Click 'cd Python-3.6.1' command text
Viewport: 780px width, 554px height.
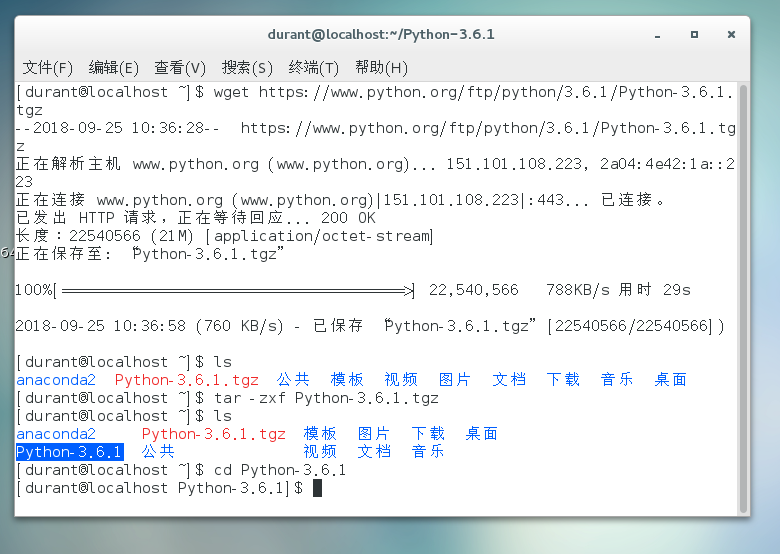pyautogui.click(x=280, y=470)
